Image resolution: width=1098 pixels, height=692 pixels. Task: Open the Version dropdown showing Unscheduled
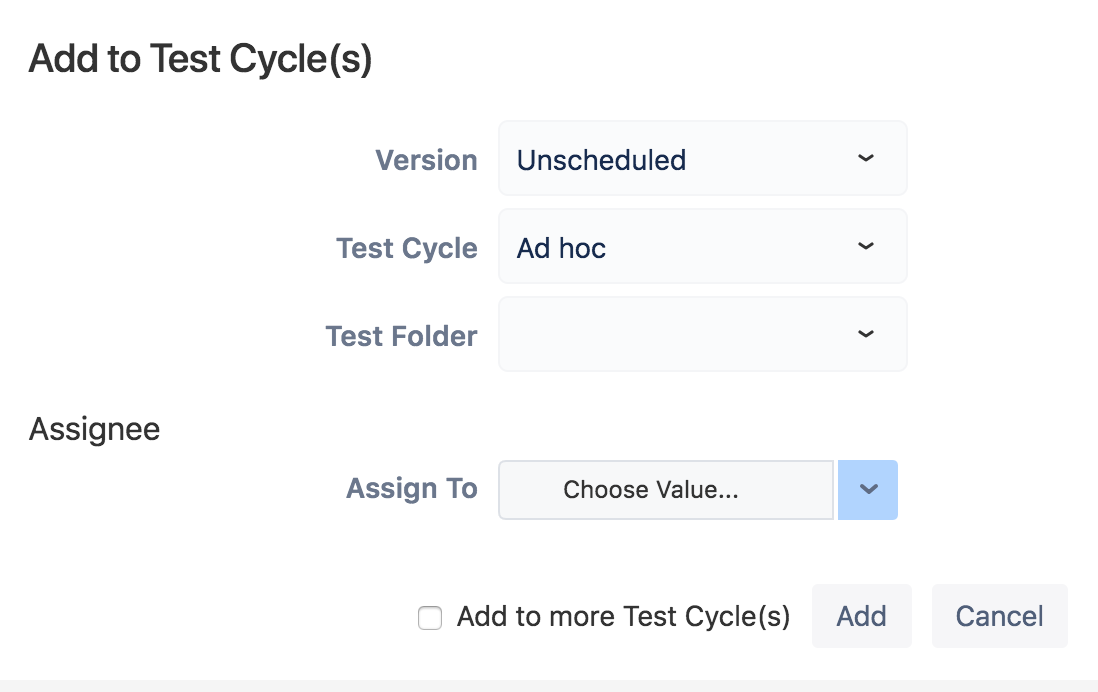(x=702, y=158)
